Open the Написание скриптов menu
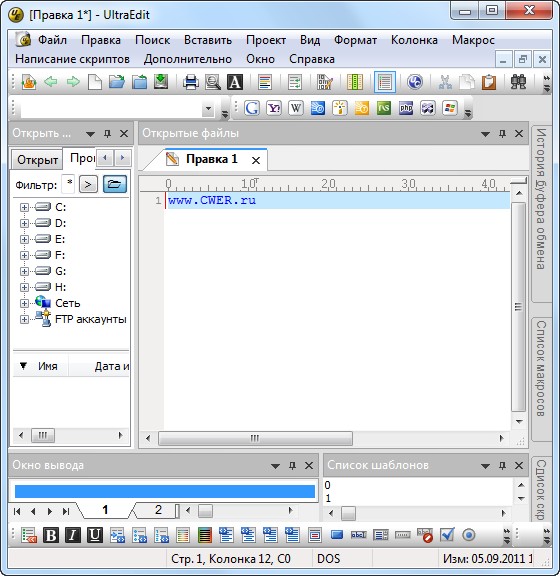 (72, 59)
